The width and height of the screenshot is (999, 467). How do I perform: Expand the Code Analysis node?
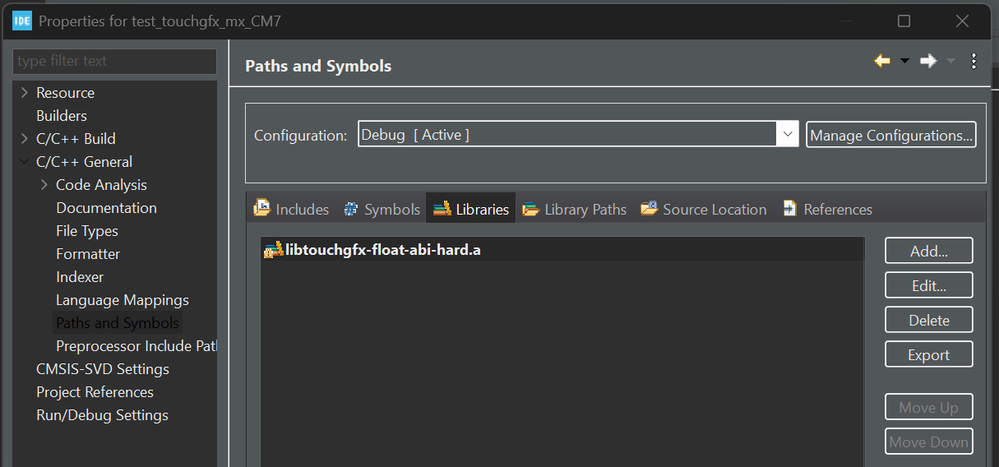[x=44, y=185]
